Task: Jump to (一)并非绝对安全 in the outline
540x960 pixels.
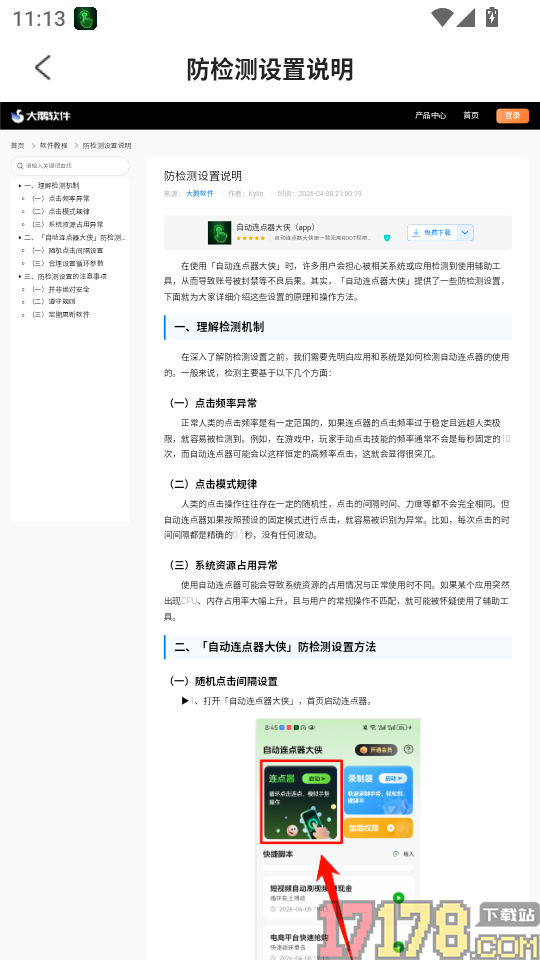Action: click(61, 289)
